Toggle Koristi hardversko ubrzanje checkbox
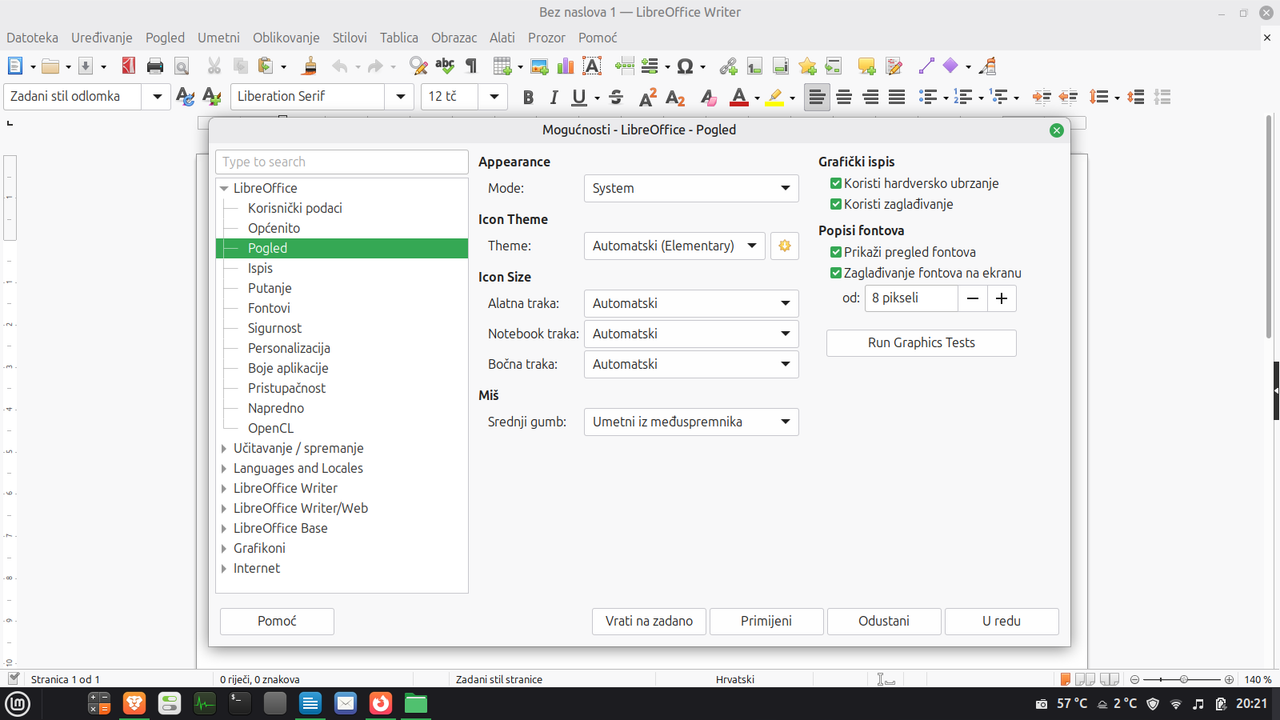This screenshot has height=720, width=1280. [836, 184]
